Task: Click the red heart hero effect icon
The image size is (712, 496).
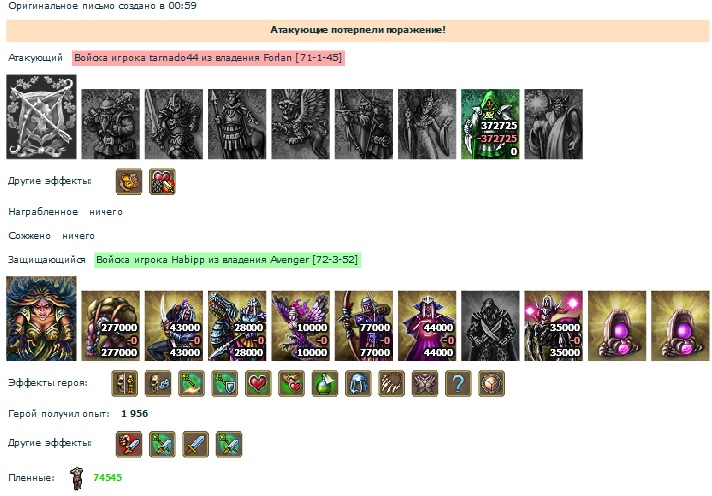Action: [x=258, y=384]
